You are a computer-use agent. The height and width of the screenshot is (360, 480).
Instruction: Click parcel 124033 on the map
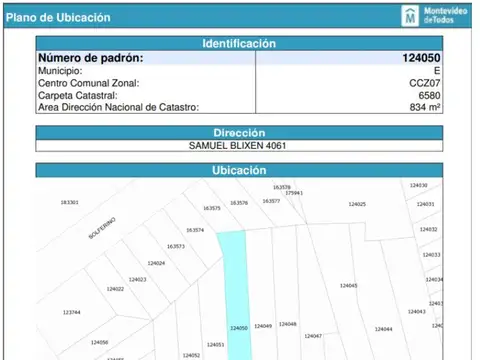point(431,255)
